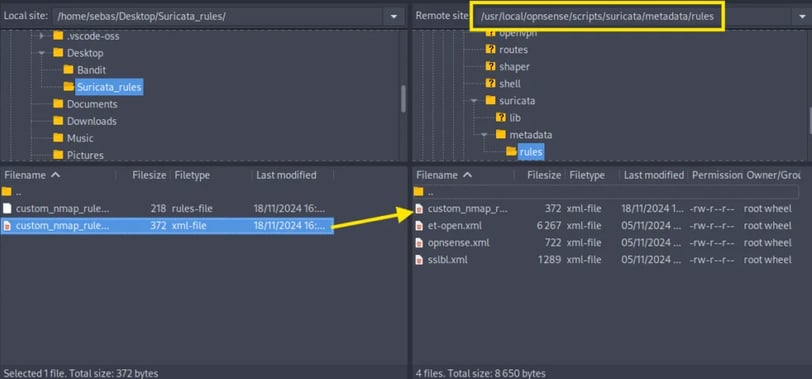Click the rules-file document icon in local list
Screen dimensions: 812x379
[7, 209]
